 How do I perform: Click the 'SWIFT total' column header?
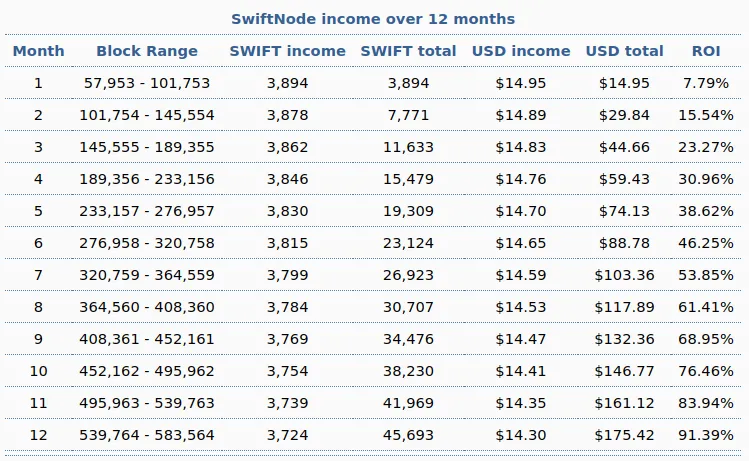click(x=408, y=51)
